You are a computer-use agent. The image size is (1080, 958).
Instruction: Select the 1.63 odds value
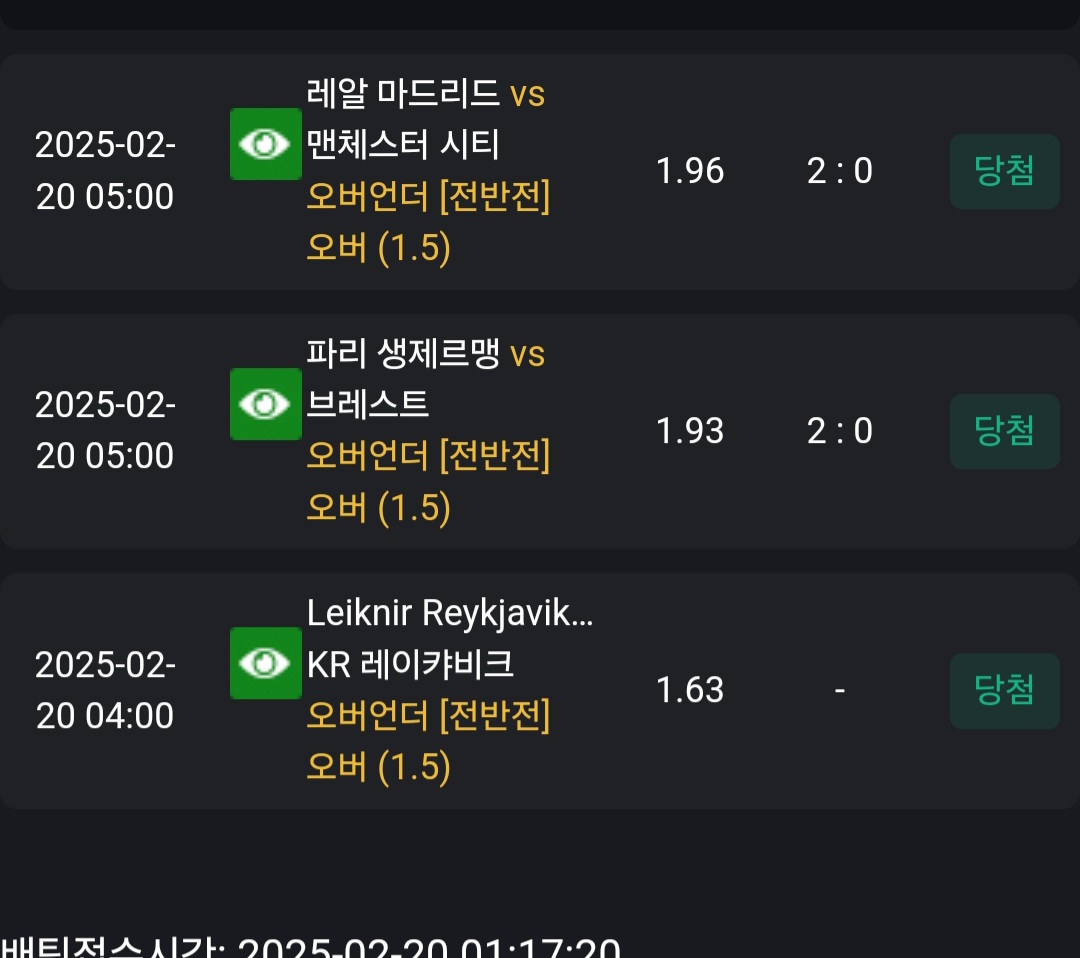coord(690,690)
